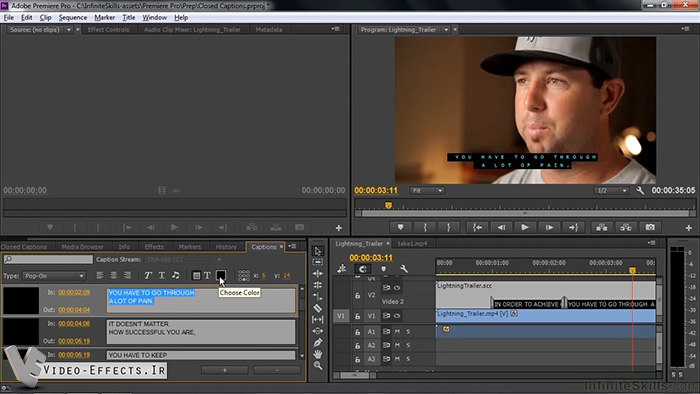The width and height of the screenshot is (700, 394).
Task: Mute audio track A3
Action: point(397,359)
